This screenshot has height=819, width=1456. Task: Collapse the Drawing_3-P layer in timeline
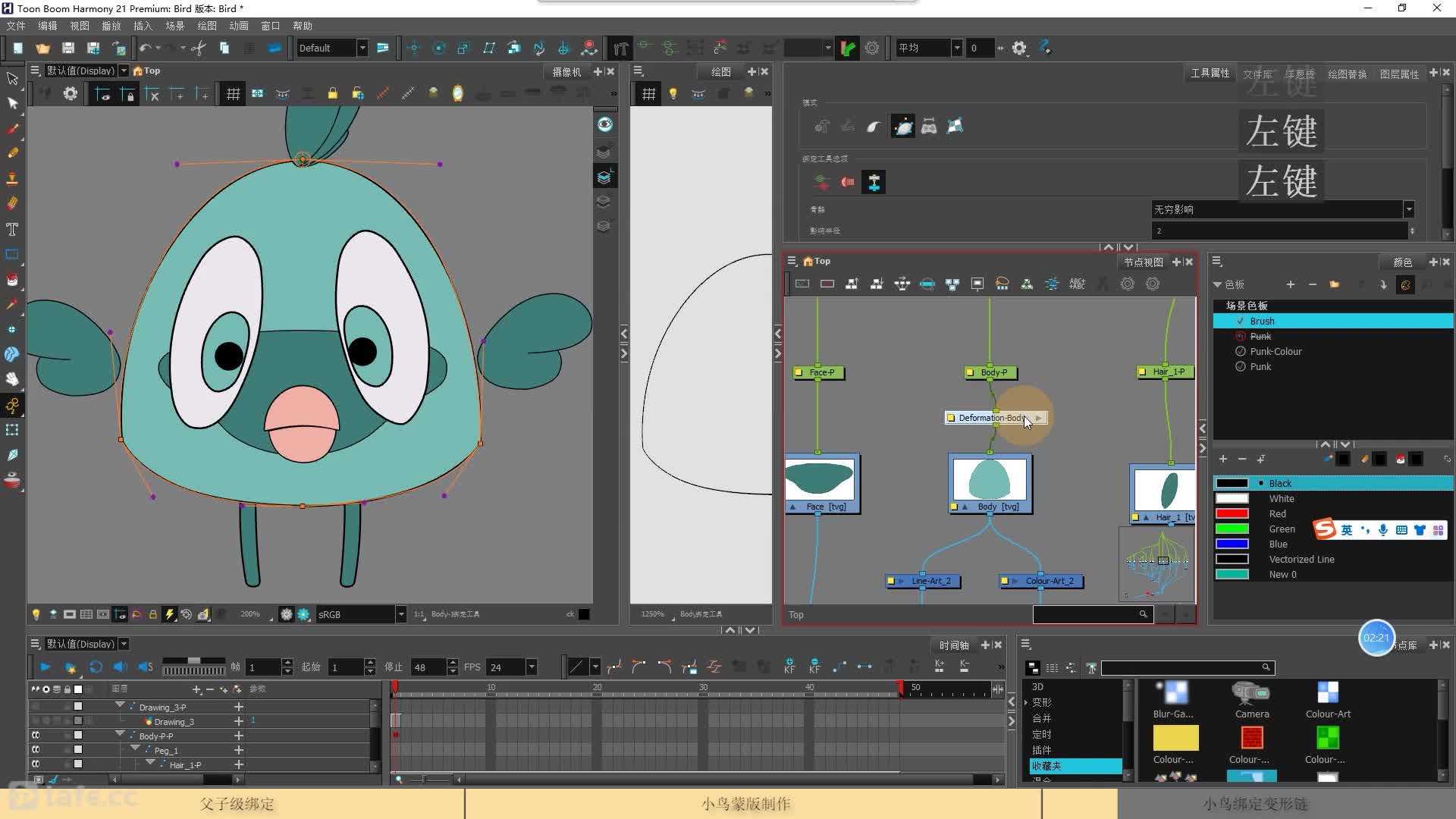coord(120,705)
